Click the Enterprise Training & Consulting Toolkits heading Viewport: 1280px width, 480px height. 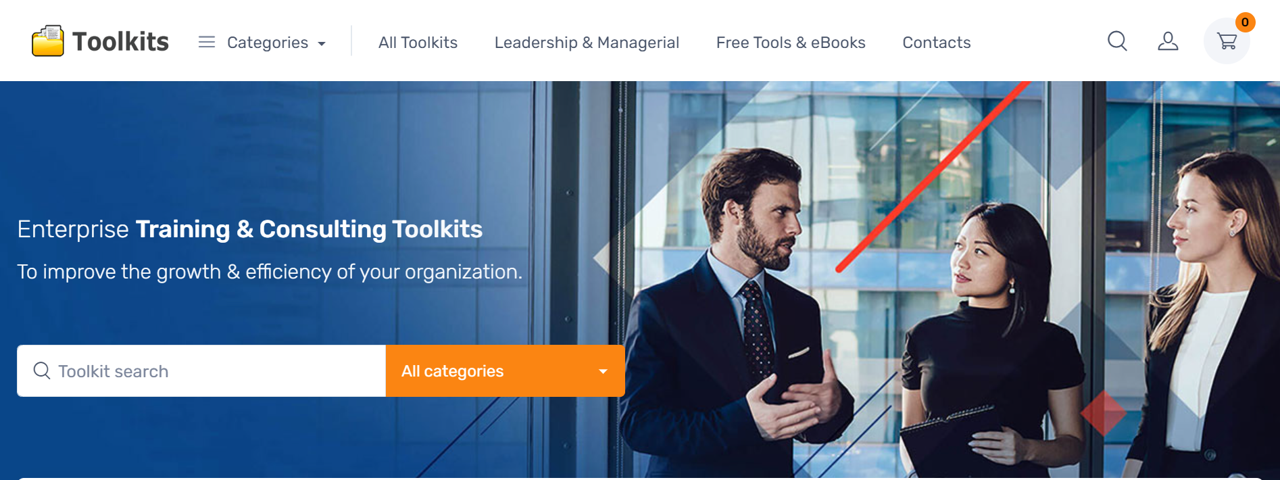click(x=250, y=229)
